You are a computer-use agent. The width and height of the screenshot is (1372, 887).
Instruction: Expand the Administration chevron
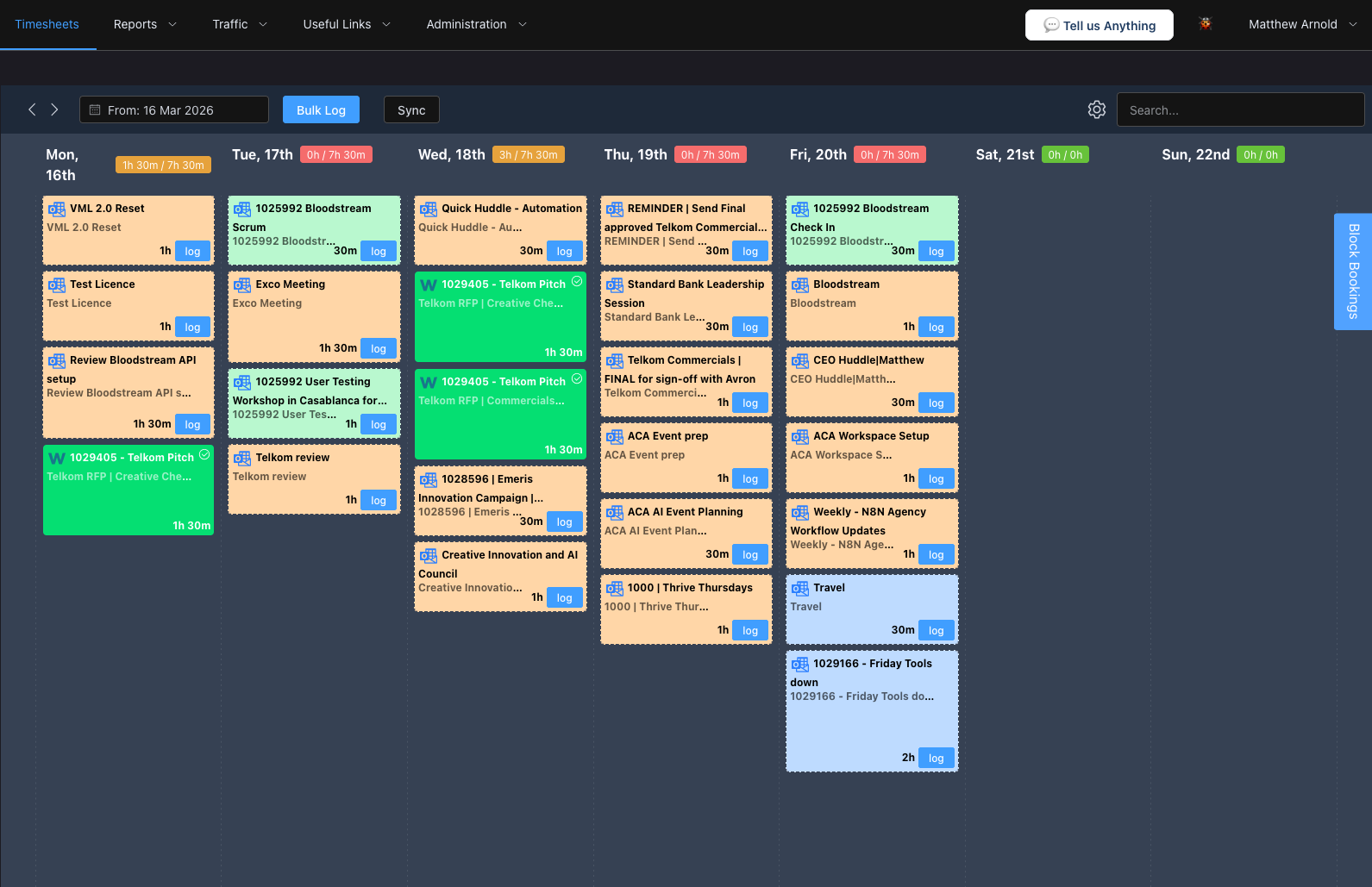[x=523, y=24]
